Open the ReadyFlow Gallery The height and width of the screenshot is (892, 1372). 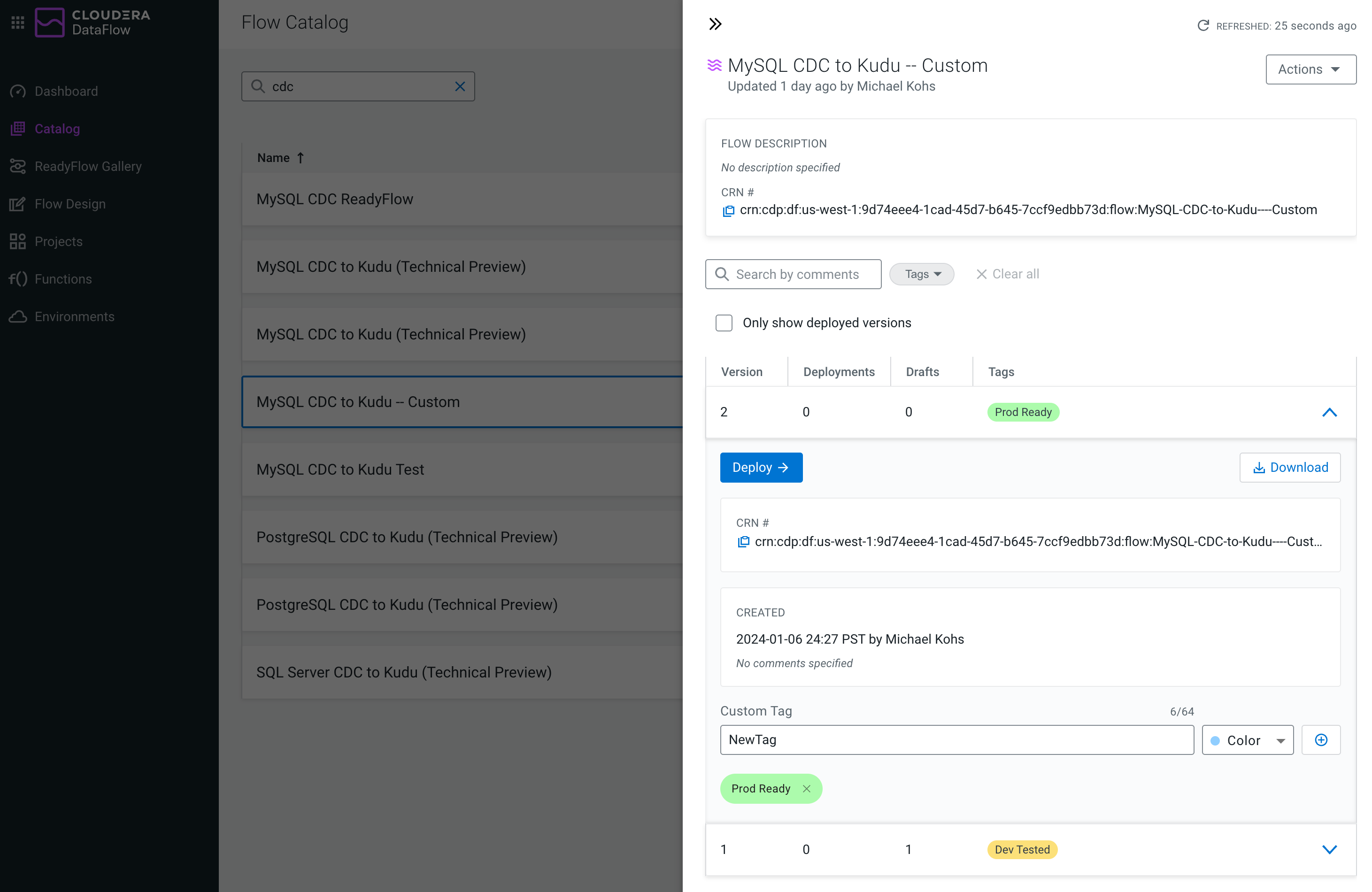click(x=88, y=166)
